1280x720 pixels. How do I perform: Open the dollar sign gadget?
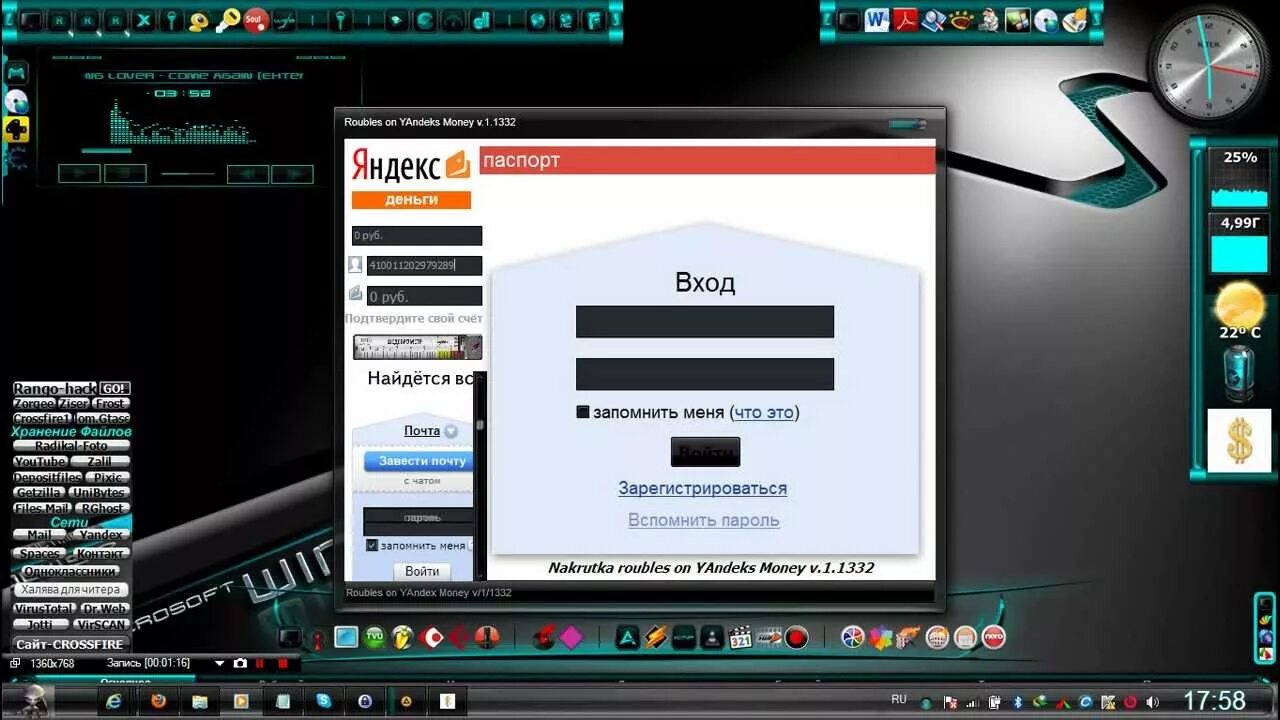1239,440
